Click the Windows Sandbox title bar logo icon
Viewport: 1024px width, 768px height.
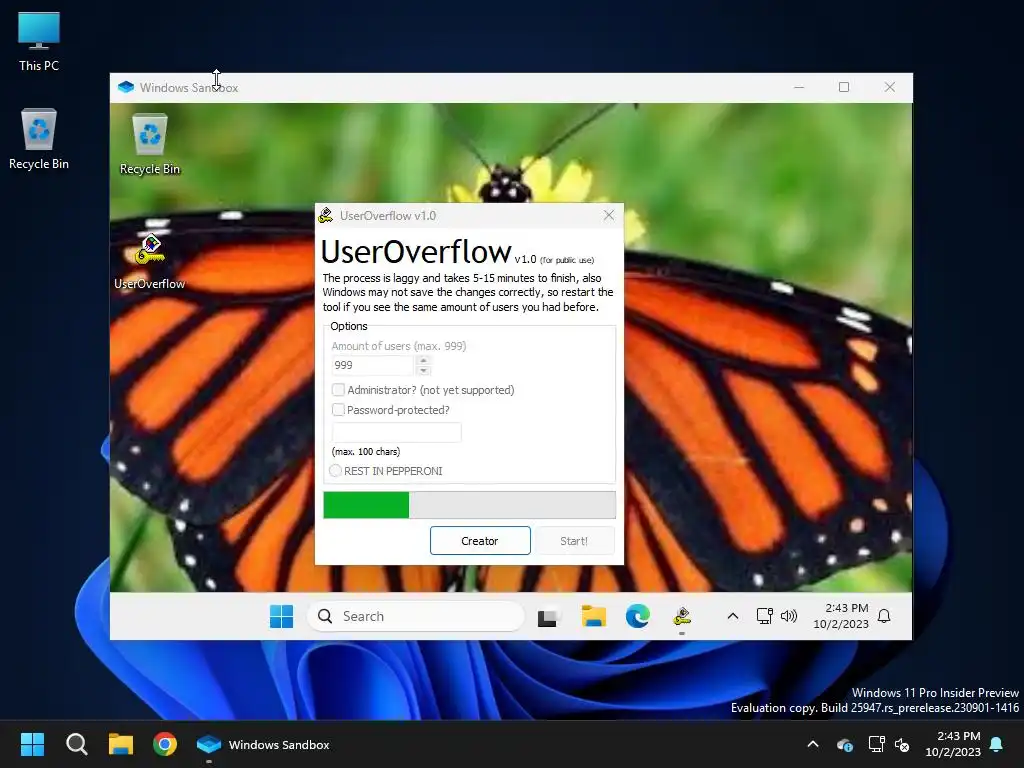(126, 88)
